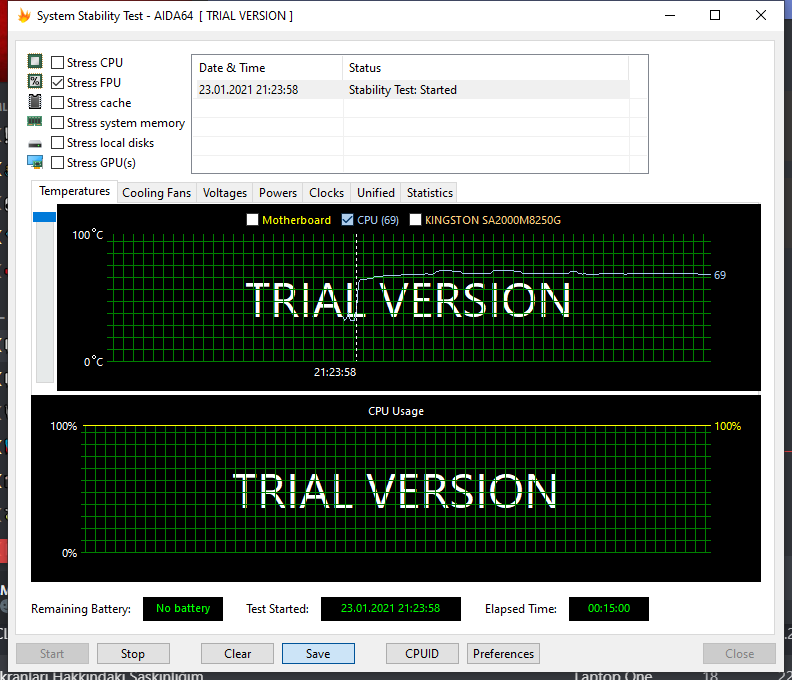Image resolution: width=792 pixels, height=680 pixels.
Task: Click the 69 temperature value label on graph
Action: (720, 275)
